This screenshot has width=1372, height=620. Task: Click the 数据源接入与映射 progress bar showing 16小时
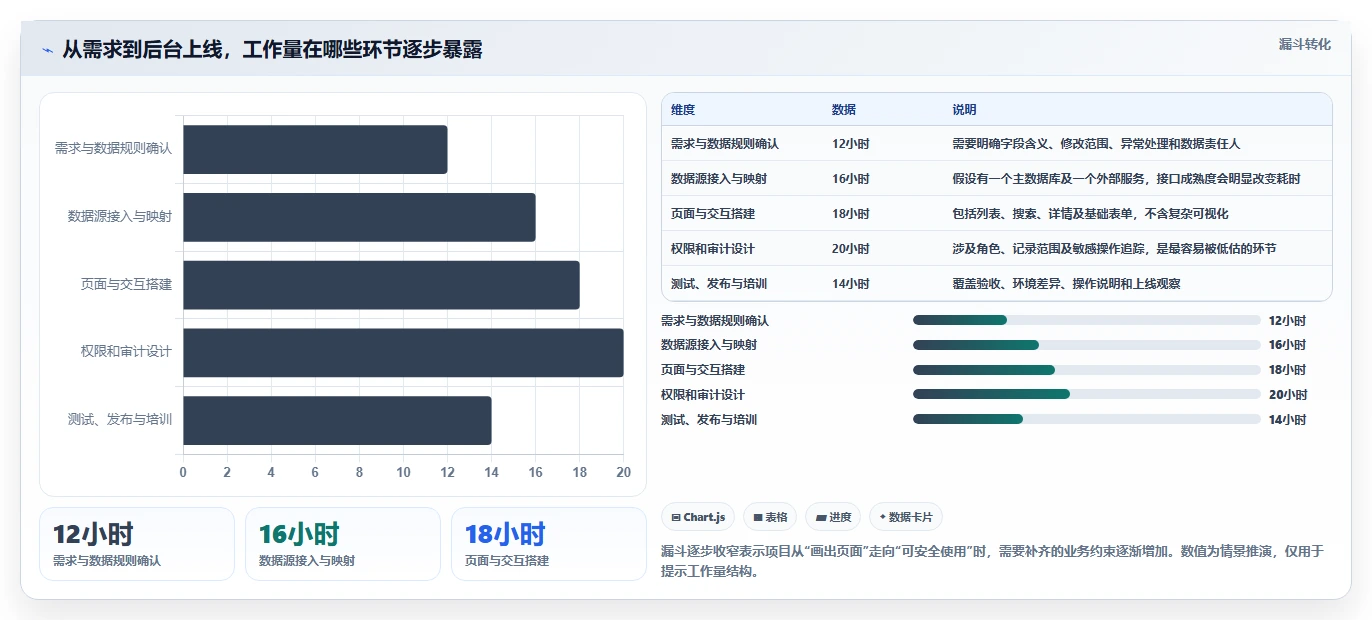(x=1086, y=345)
